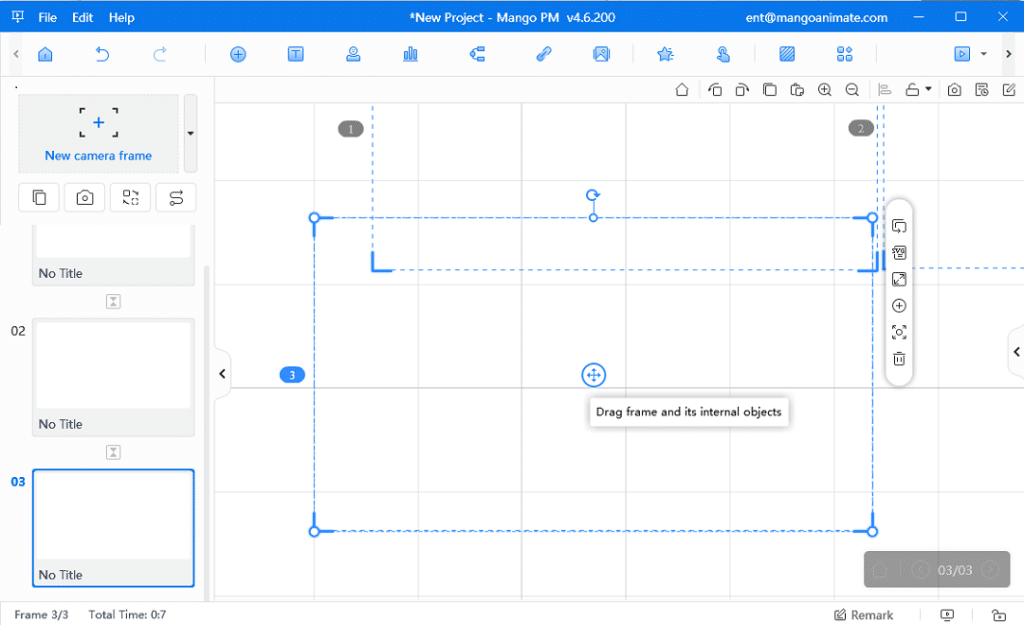
Task: Select the Text tool in the toolbar
Action: [295, 54]
